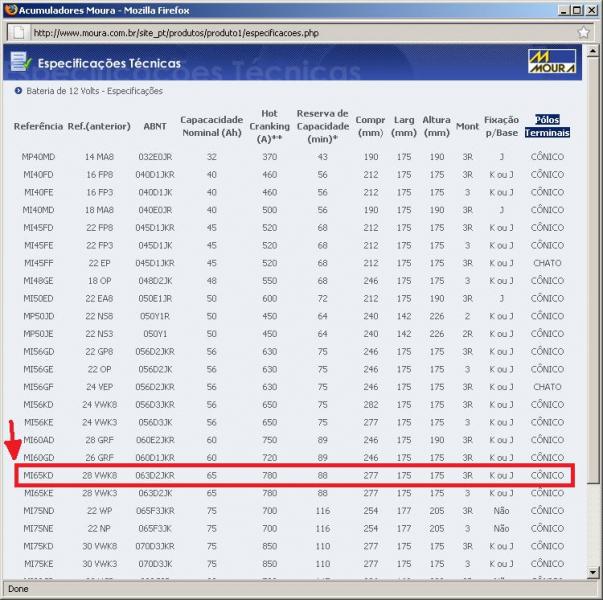Click the 24 VEP previous reference cell
Viewport: 603px width, 600px height.
pos(99,387)
